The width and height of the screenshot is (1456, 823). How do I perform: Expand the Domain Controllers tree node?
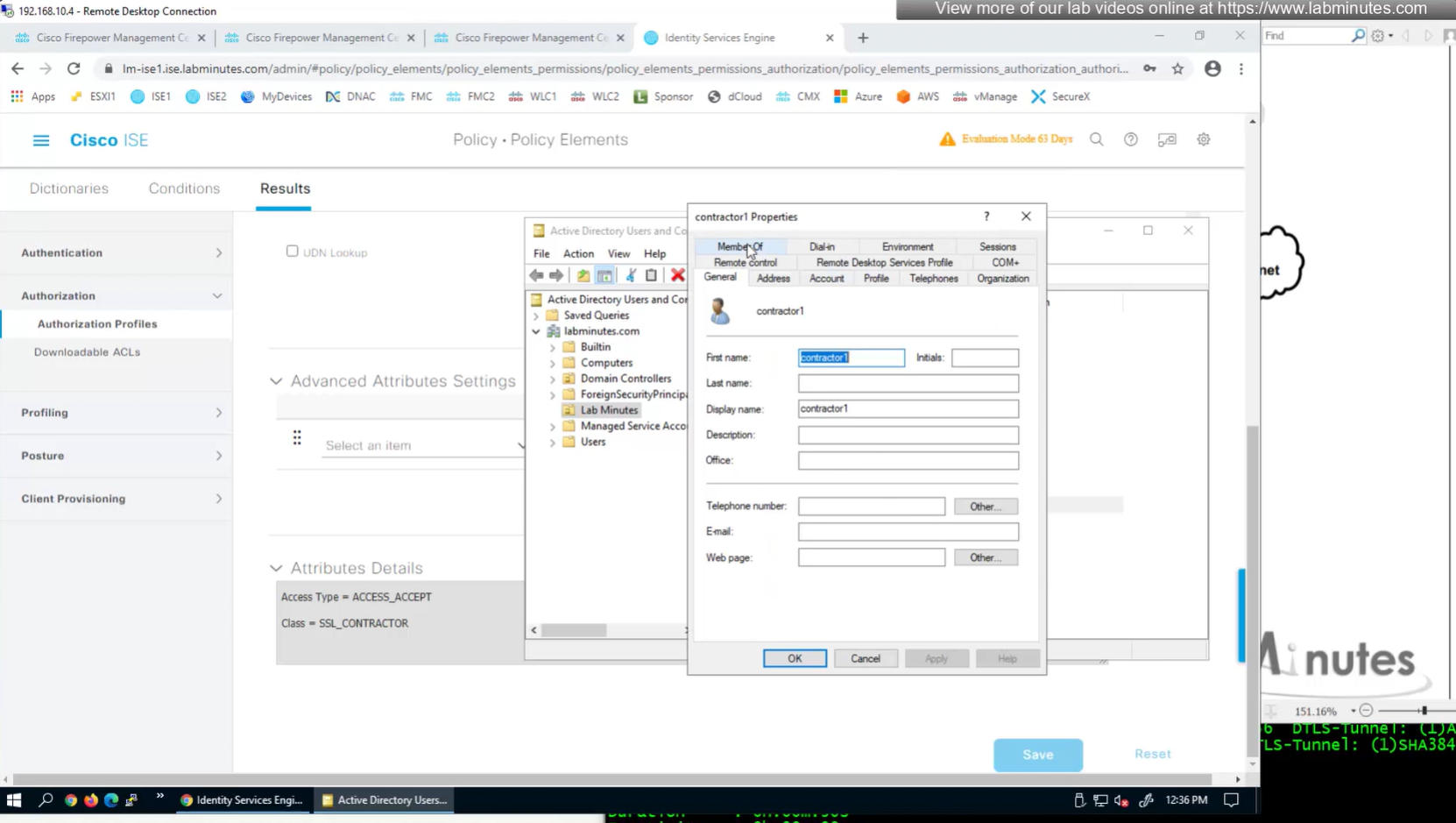(553, 379)
